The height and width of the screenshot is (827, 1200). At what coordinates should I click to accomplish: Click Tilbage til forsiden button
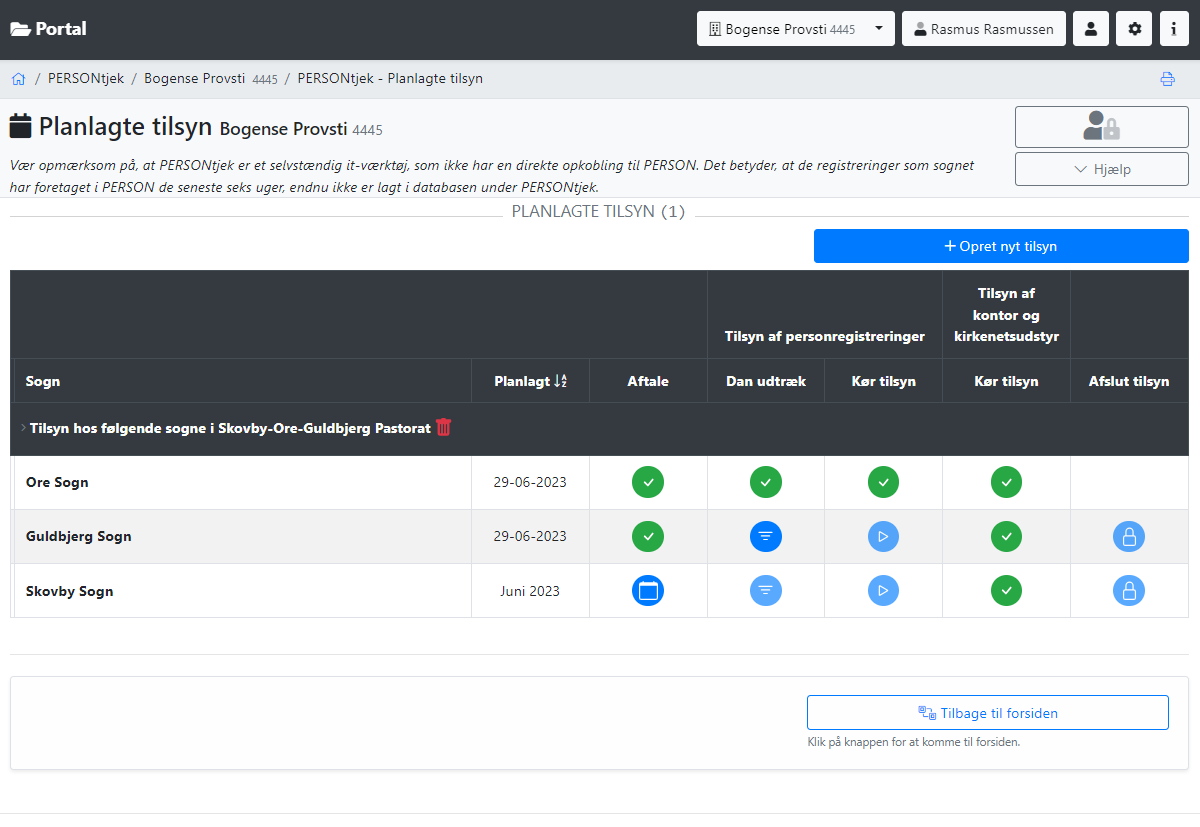coord(988,713)
